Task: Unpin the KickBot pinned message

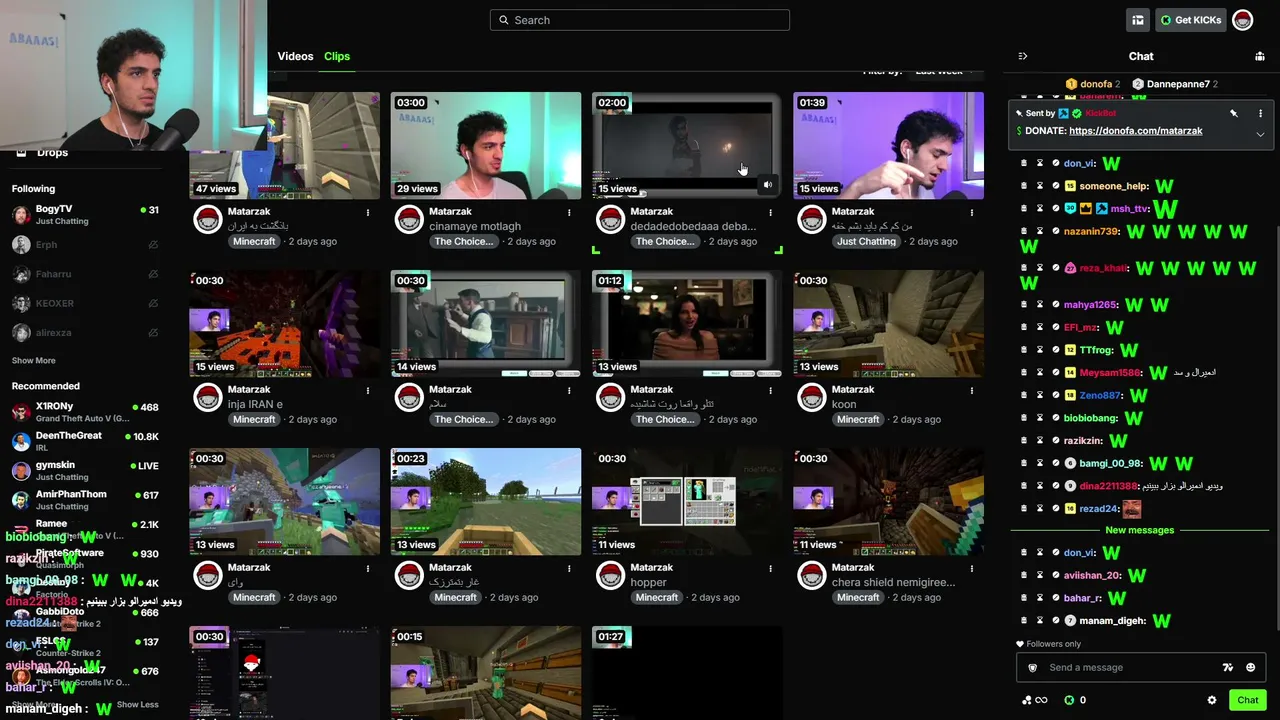Action: point(1234,113)
